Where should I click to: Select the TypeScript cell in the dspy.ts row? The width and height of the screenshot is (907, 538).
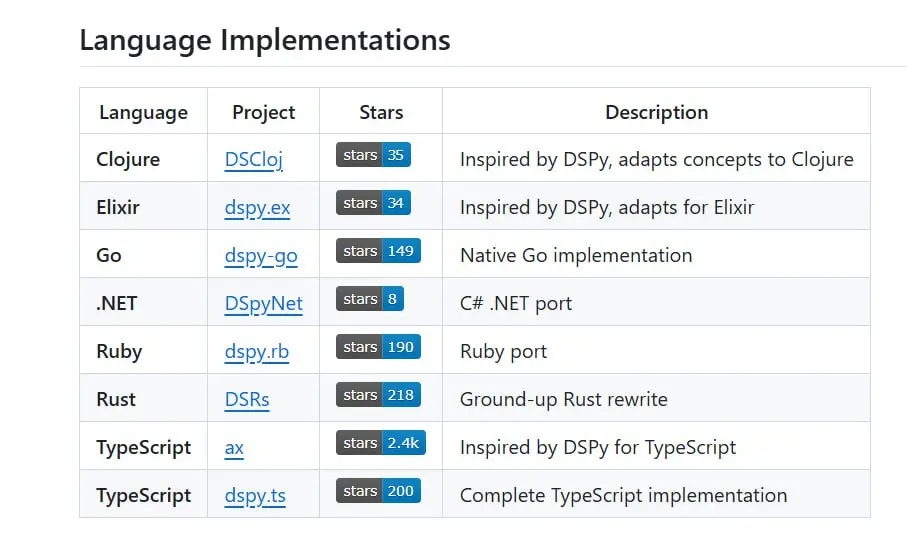point(143,495)
